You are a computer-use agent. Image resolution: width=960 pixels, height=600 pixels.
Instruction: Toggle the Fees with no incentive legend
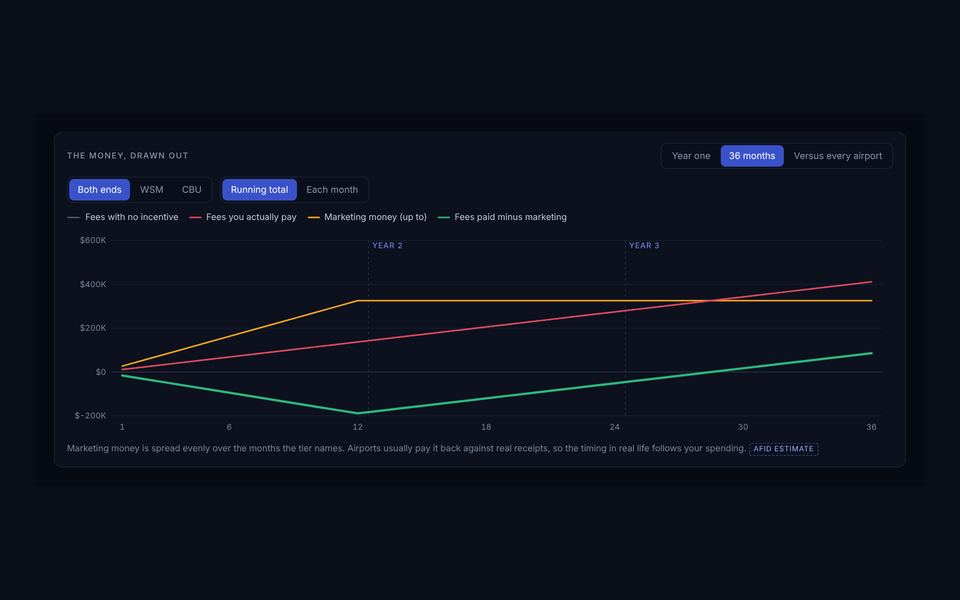[x=122, y=217]
